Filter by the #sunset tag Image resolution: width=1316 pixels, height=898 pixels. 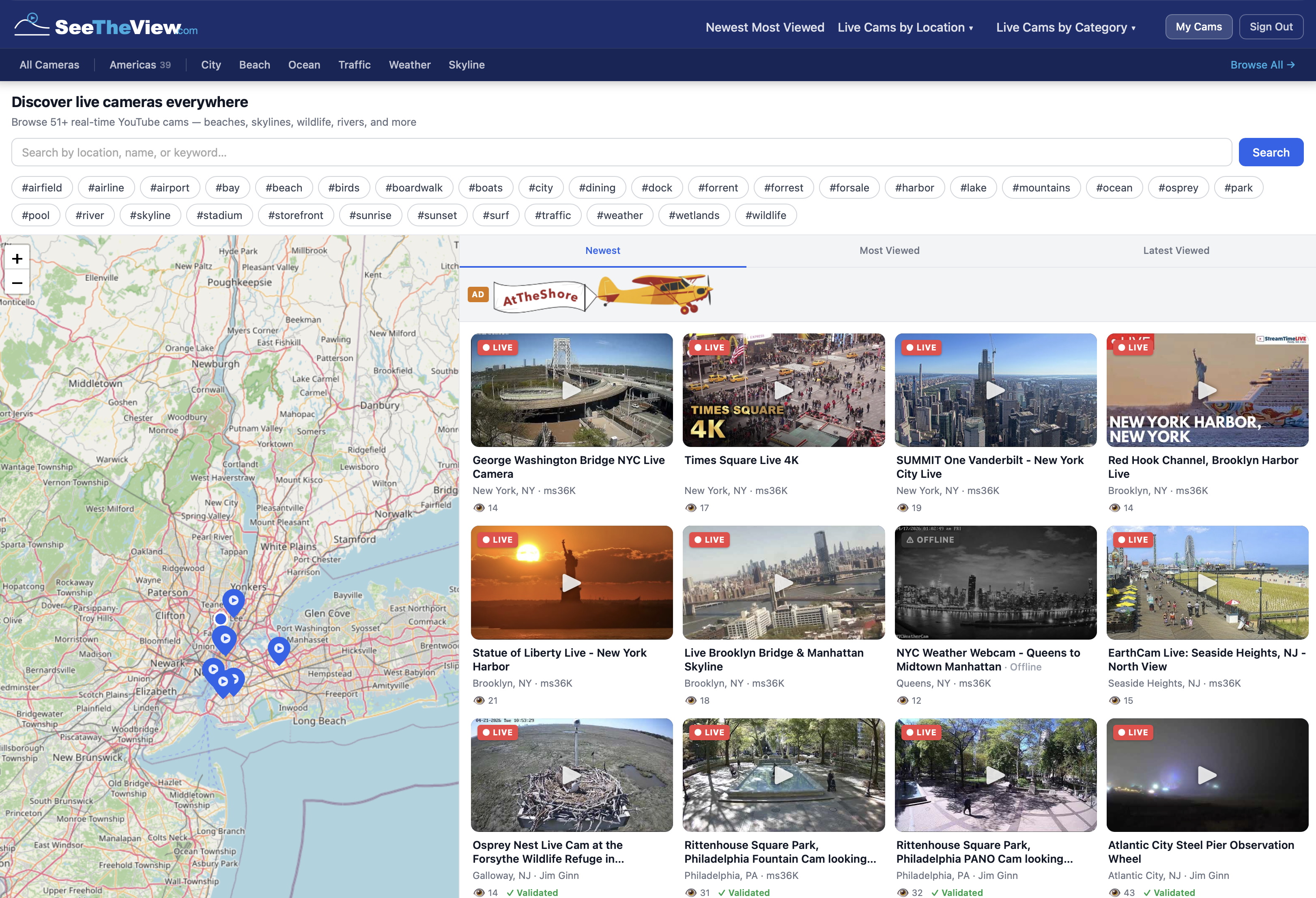pos(437,215)
